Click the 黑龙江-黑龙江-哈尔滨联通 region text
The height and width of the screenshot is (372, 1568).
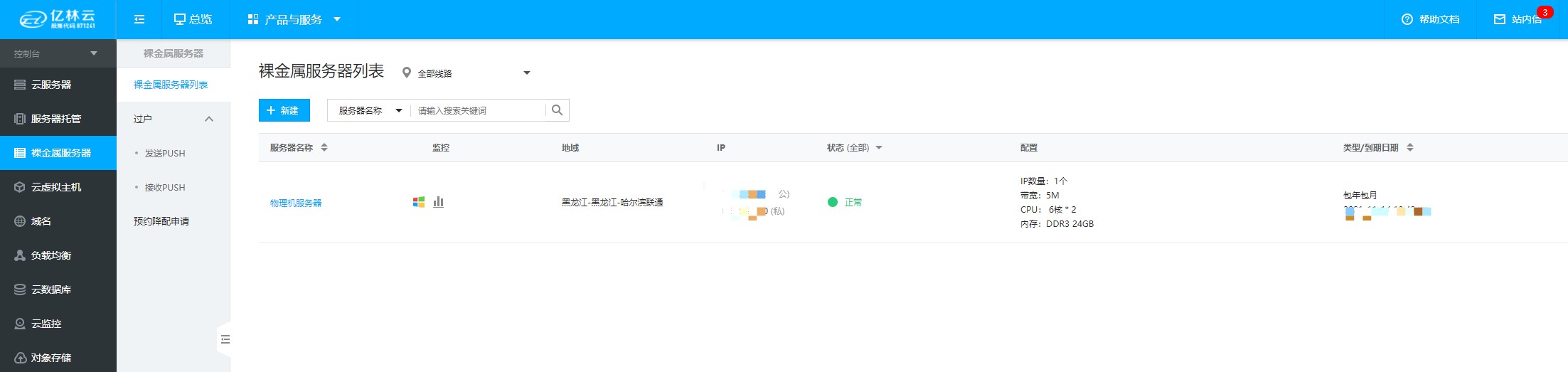click(x=612, y=202)
